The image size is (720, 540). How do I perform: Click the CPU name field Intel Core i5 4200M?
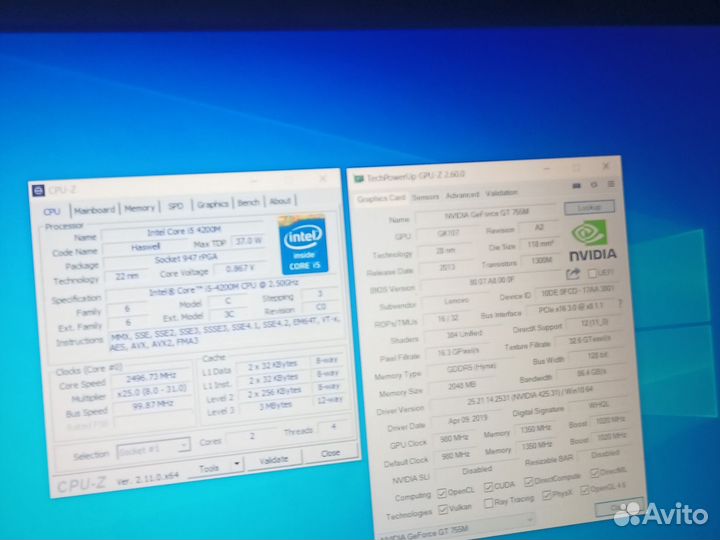[183, 231]
